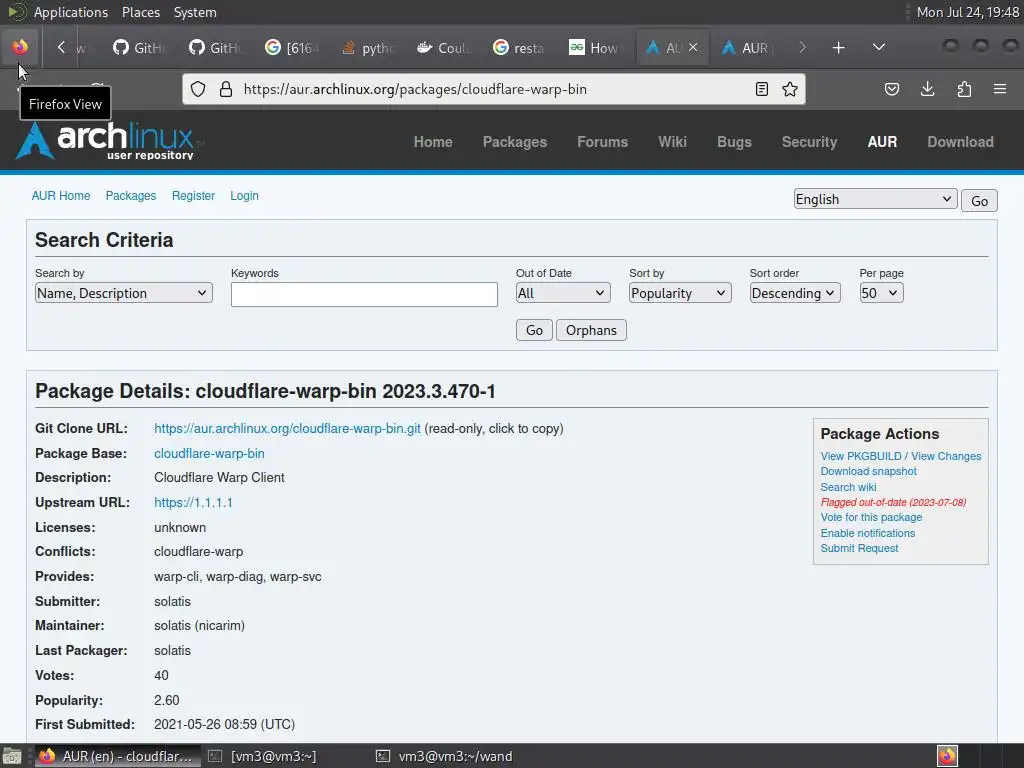This screenshot has width=1024, height=768.
Task: Click Go button in Search Criteria
Action: (534, 330)
